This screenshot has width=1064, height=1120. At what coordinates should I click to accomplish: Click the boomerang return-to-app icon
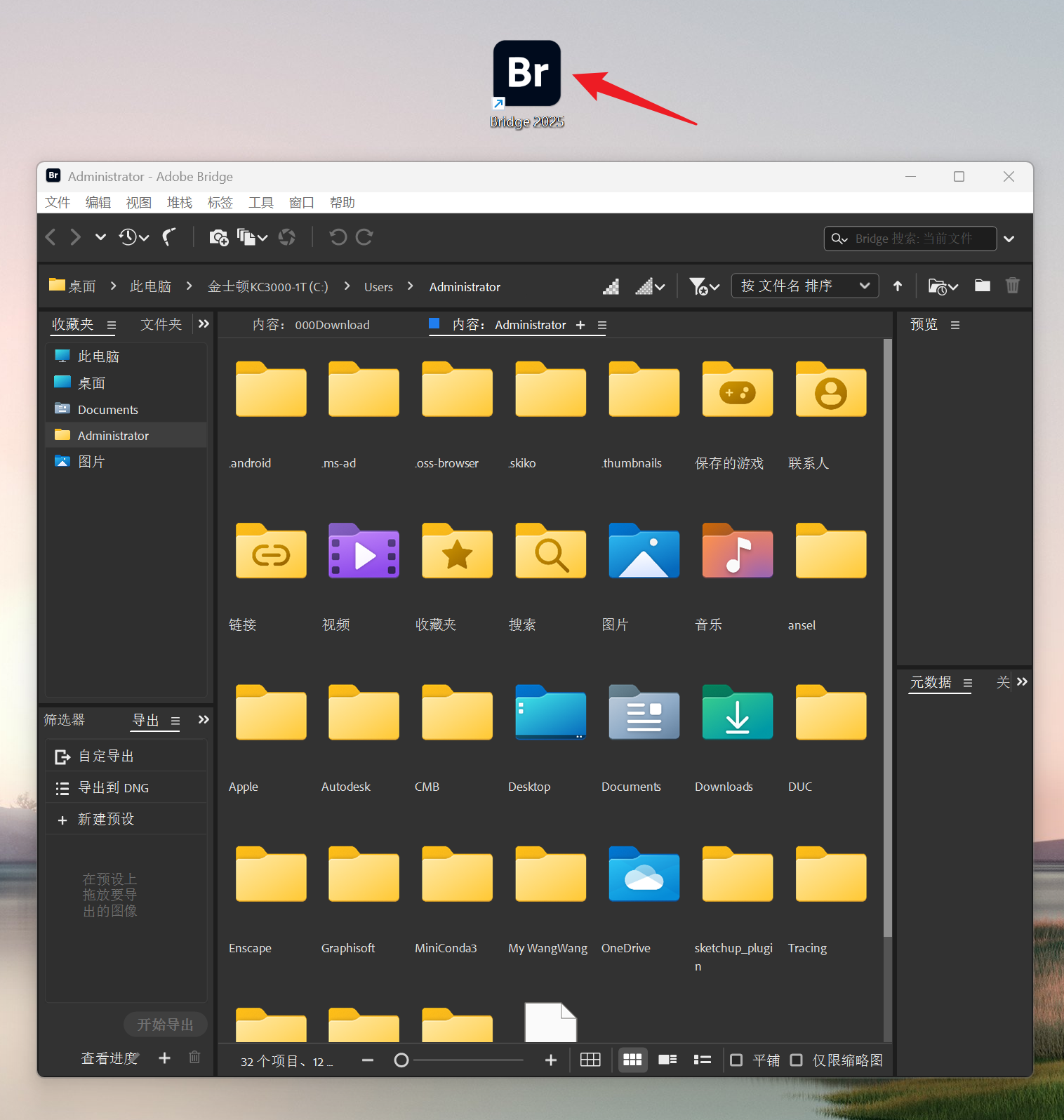(x=169, y=237)
